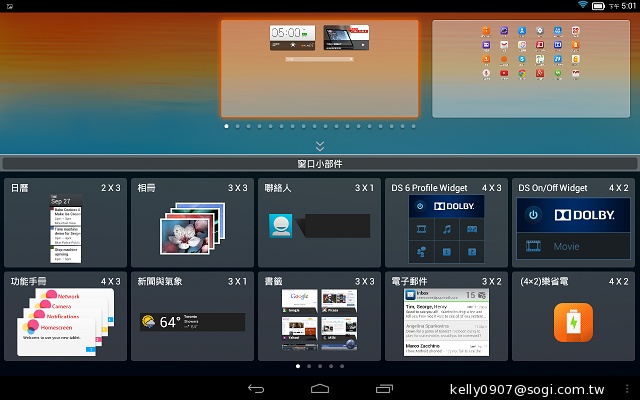The width and height of the screenshot is (640, 400).
Task: Select the 相冊 photo album widget
Action: (x=192, y=223)
